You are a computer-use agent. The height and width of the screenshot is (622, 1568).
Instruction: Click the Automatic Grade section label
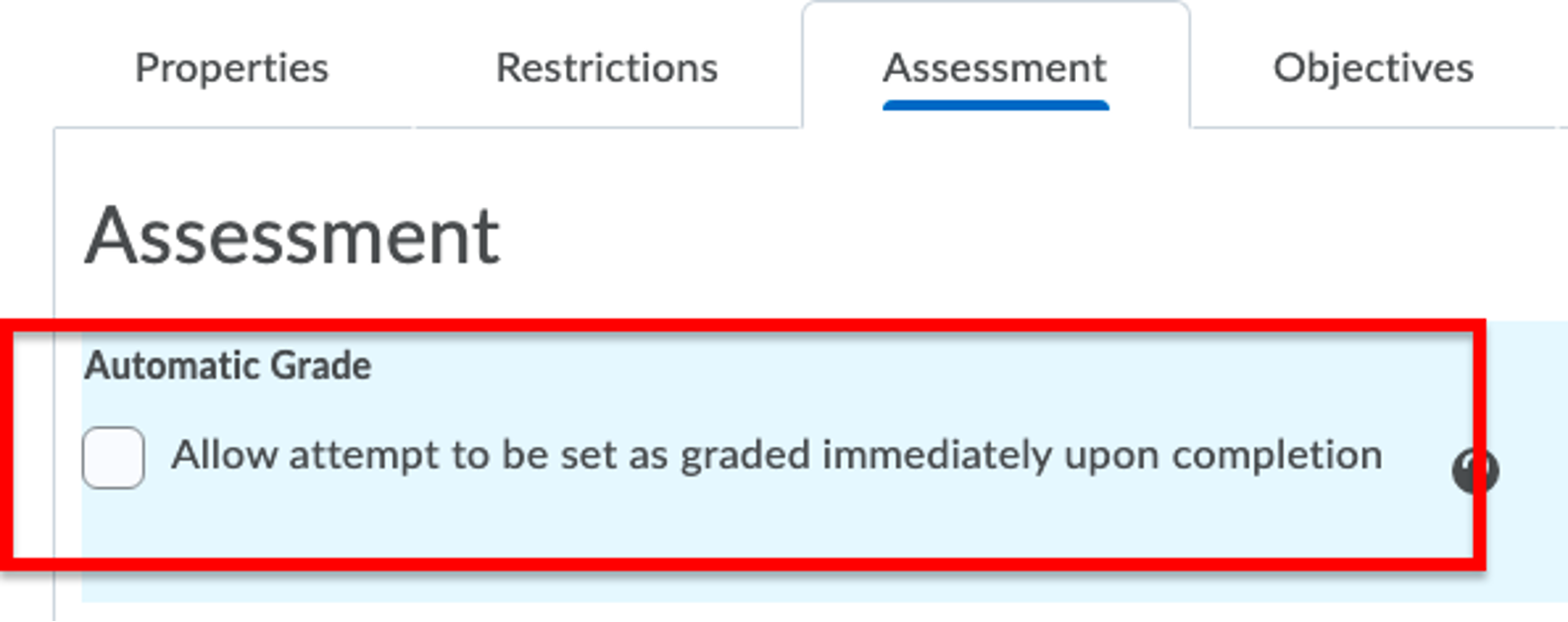pos(227,365)
